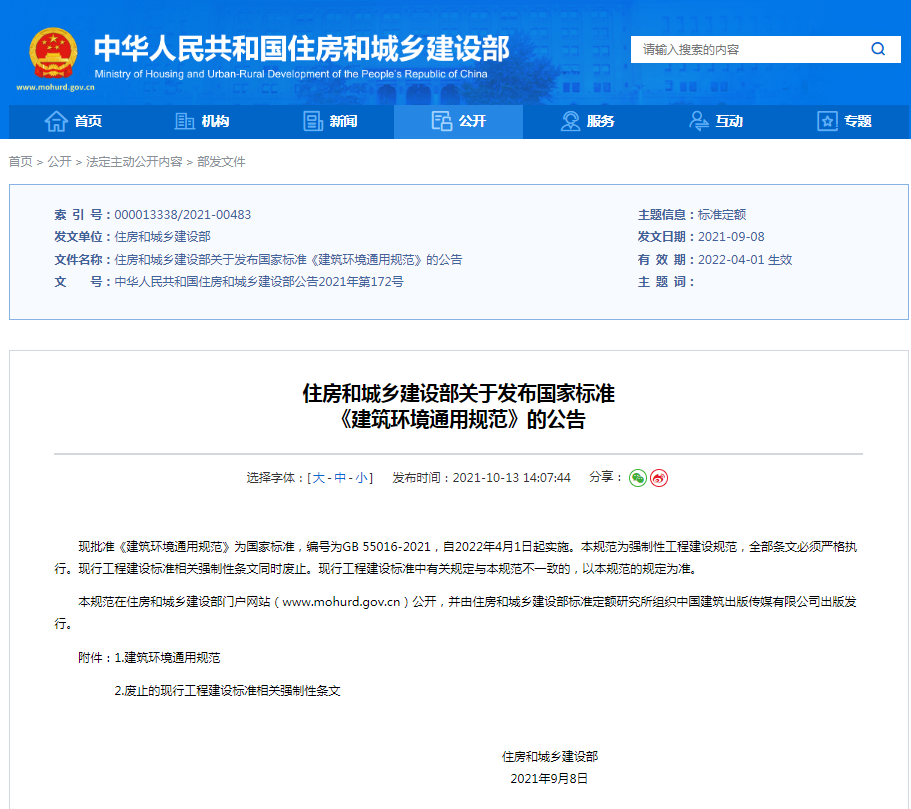Click the newspaper icon for 新闻

[313, 121]
